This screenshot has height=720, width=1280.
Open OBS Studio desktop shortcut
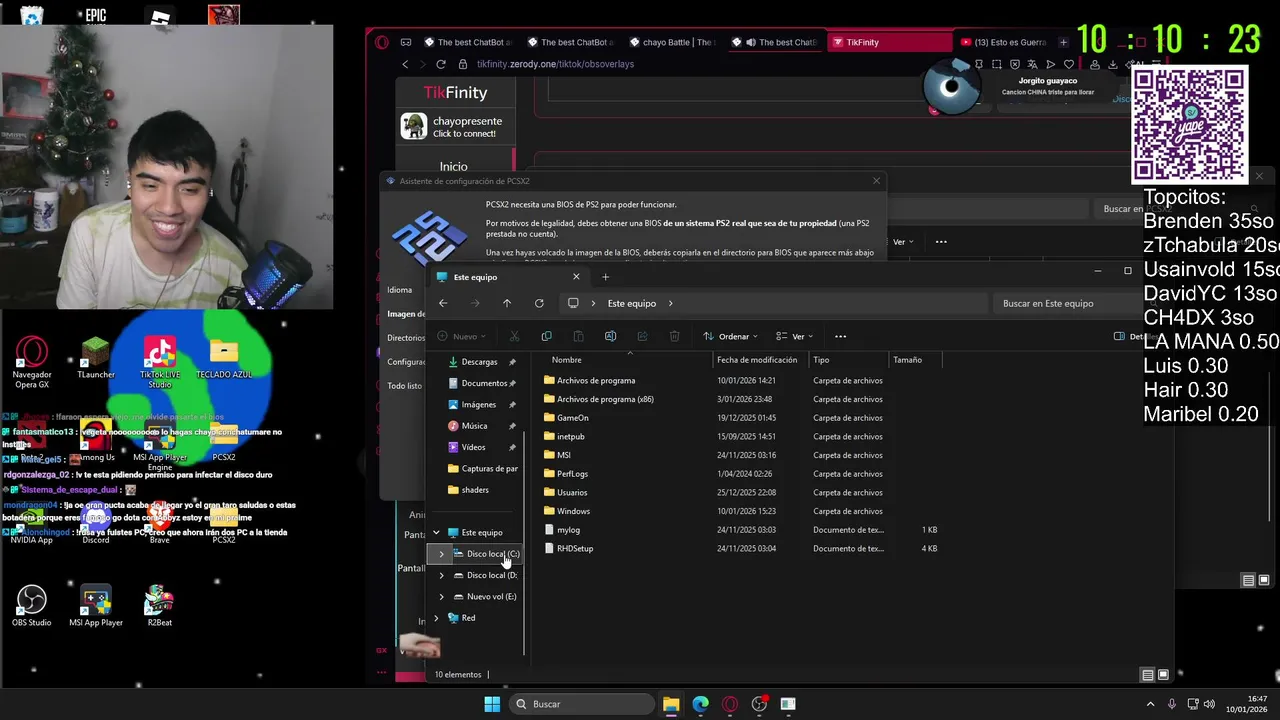click(32, 606)
